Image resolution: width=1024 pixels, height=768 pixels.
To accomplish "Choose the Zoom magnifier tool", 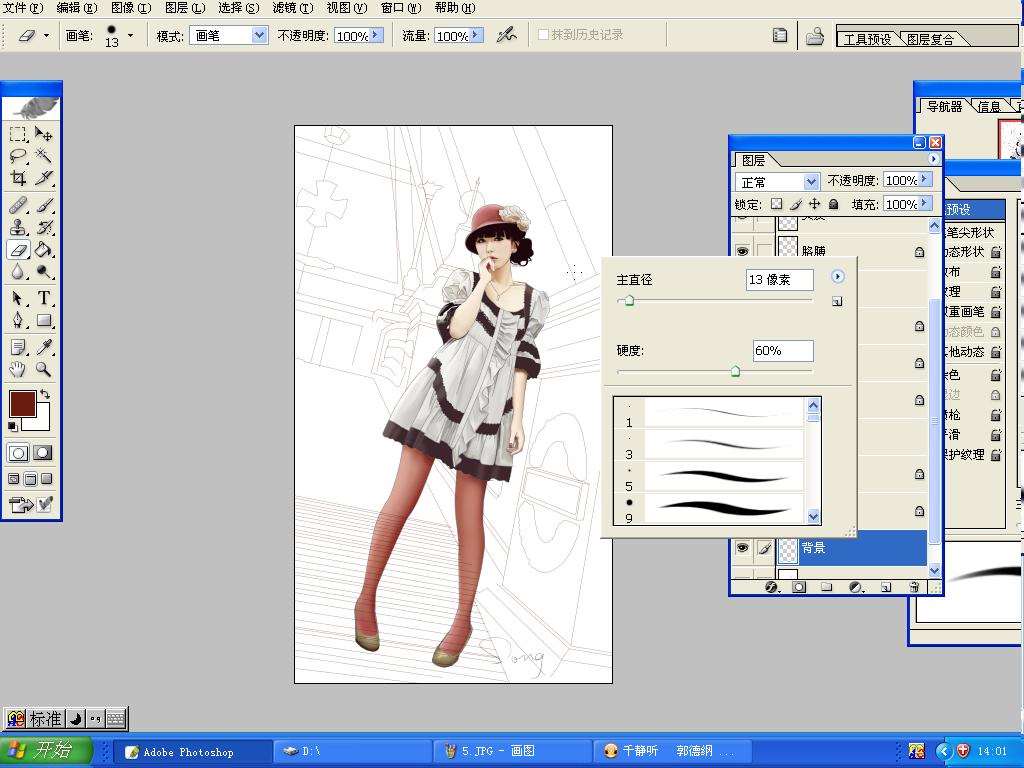I will [x=44, y=369].
